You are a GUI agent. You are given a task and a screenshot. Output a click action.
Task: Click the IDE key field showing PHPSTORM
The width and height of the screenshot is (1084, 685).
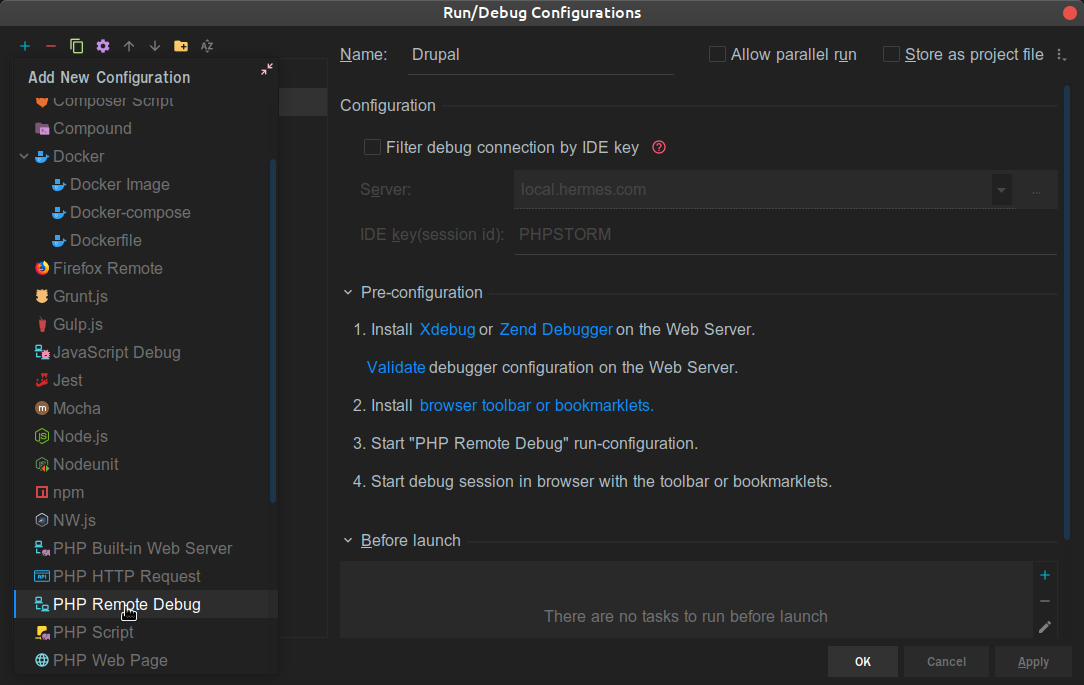(x=785, y=235)
